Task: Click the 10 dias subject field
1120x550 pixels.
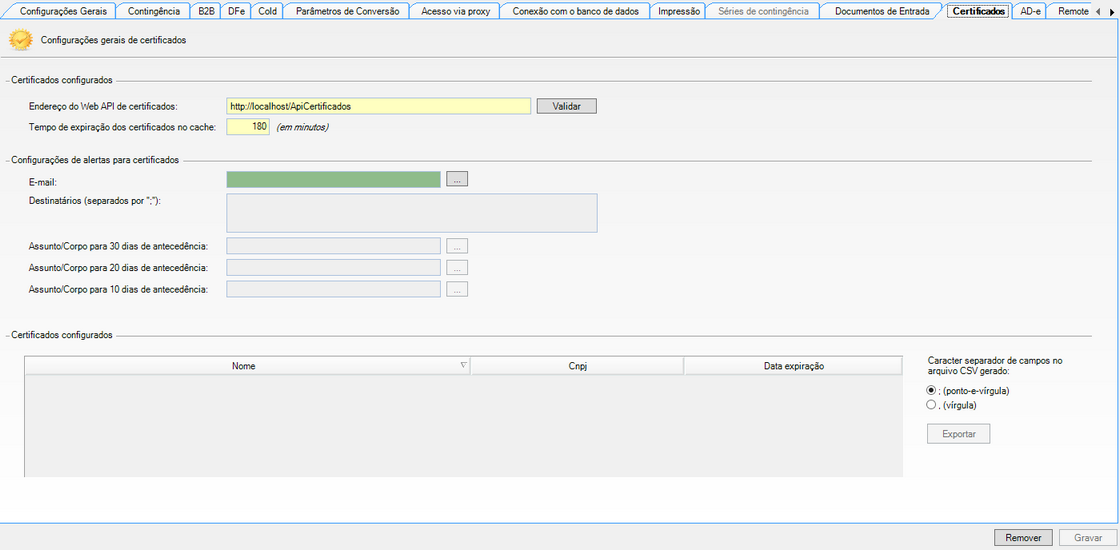Action: [334, 289]
